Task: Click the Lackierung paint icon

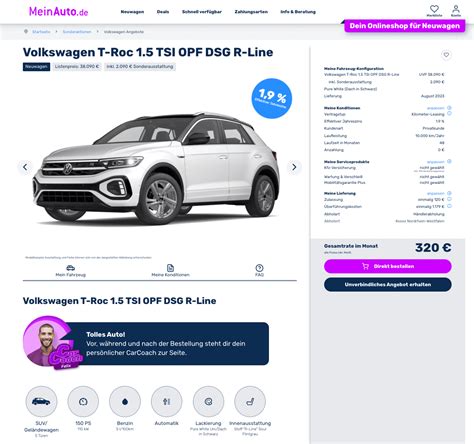Action: 208,402
